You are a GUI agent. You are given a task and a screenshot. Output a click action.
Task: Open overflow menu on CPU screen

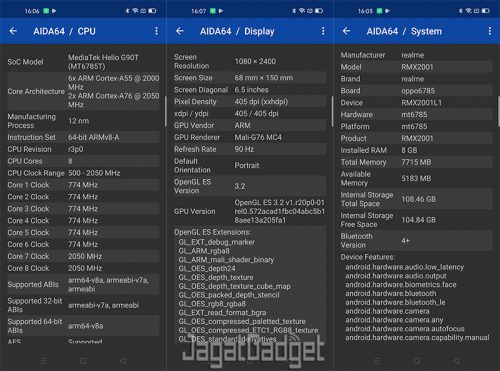(x=156, y=31)
